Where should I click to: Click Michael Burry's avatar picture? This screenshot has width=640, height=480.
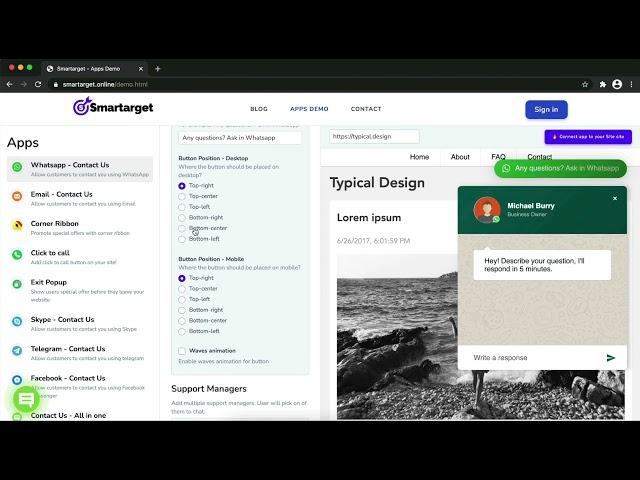coord(487,210)
